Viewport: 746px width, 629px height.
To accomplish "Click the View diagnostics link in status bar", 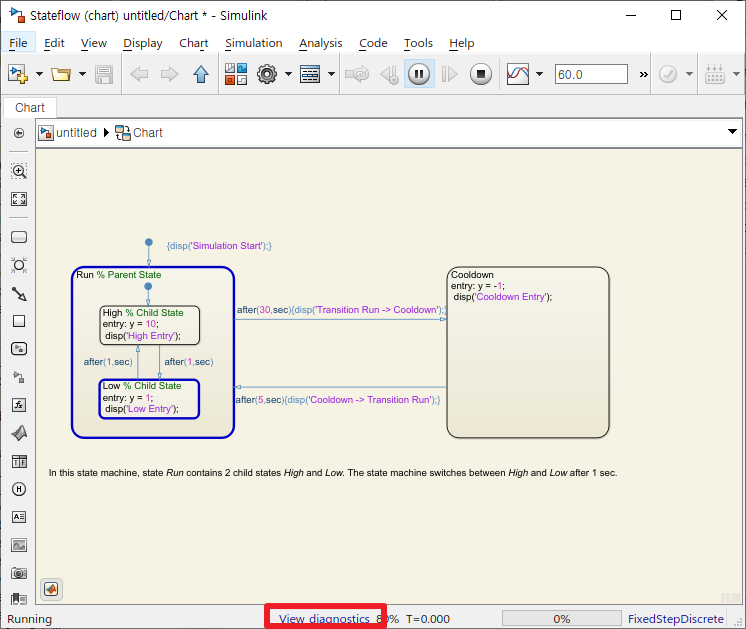I will (324, 619).
